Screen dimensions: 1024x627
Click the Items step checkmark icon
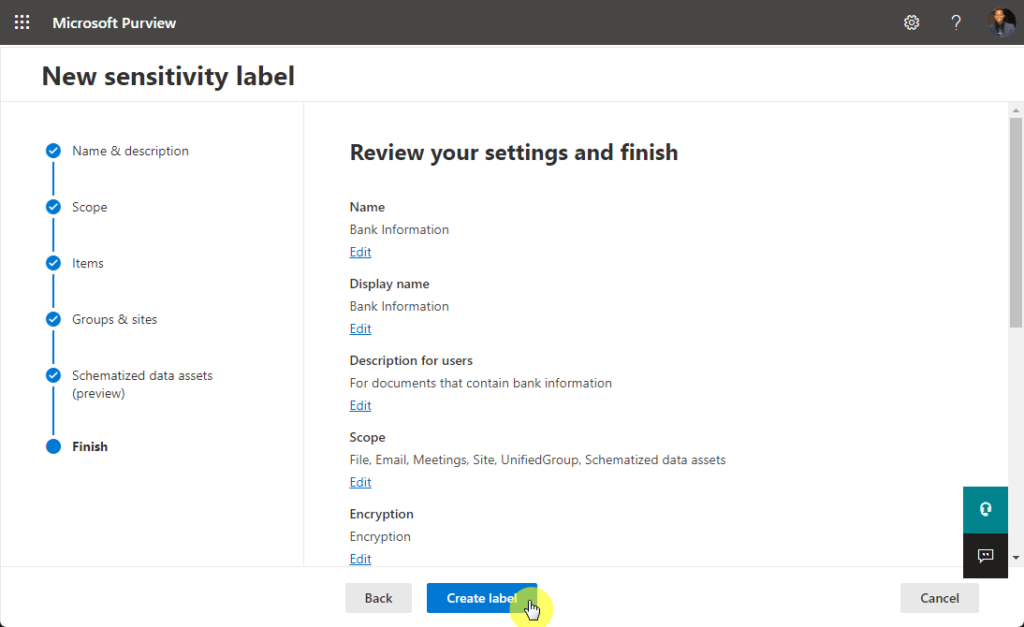click(54, 263)
